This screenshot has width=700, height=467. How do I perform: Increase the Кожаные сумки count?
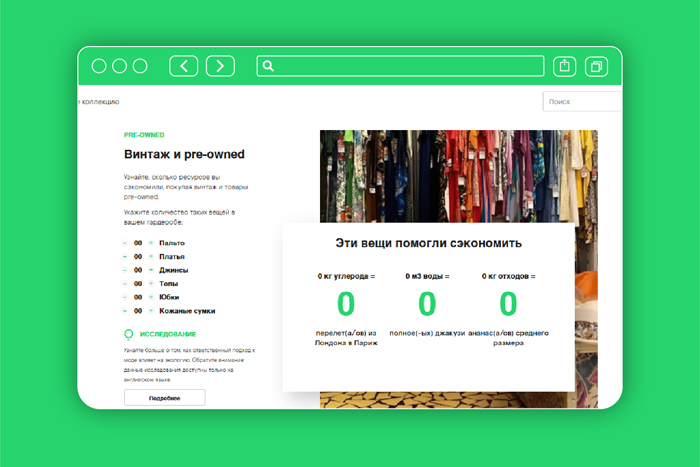pos(151,311)
